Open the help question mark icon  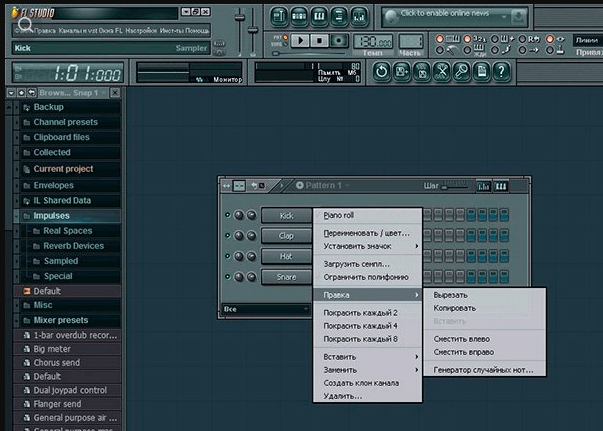point(501,72)
